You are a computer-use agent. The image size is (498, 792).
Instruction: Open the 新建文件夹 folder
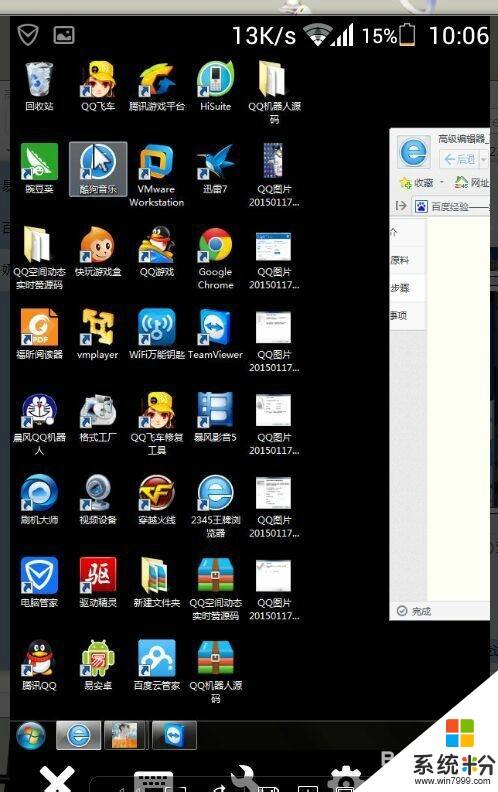tap(157, 583)
